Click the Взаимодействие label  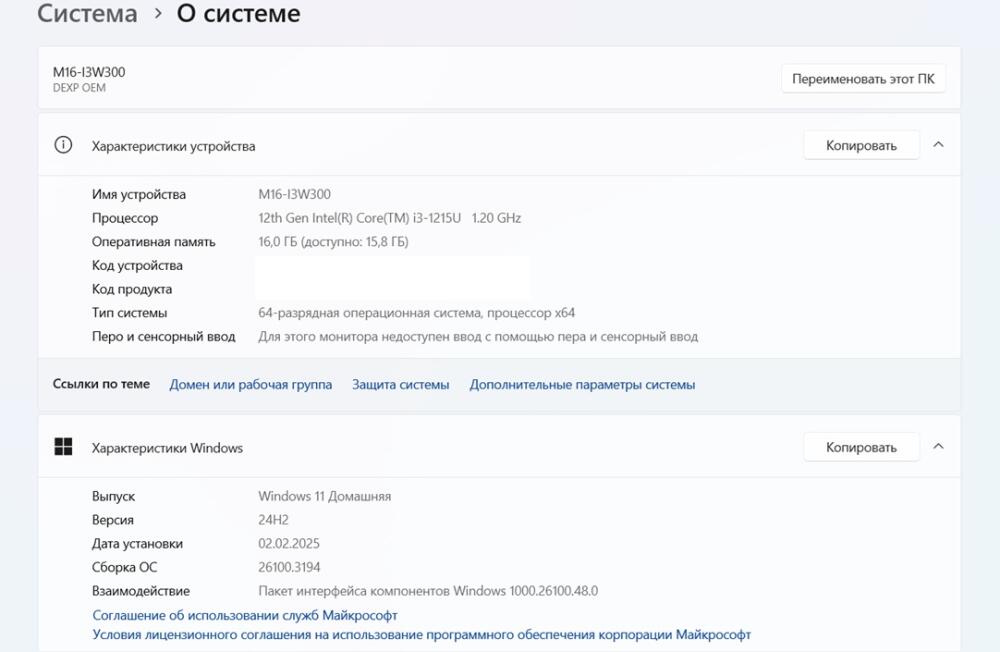click(x=141, y=591)
